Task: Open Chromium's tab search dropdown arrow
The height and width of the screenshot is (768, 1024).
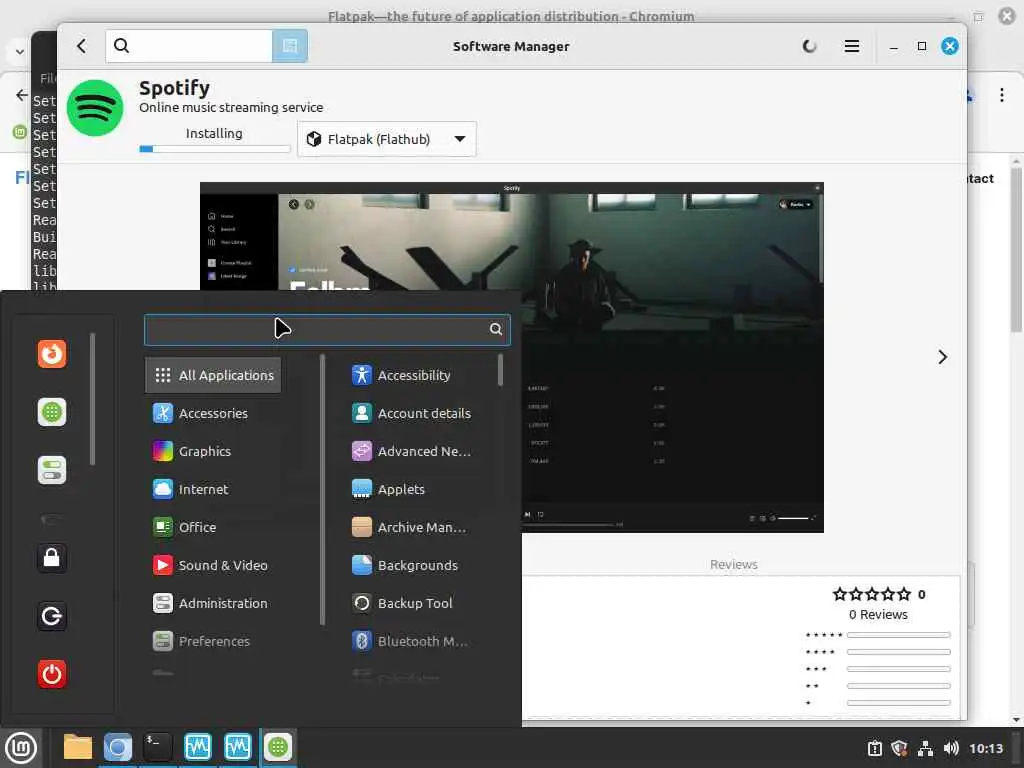Action: [x=20, y=52]
